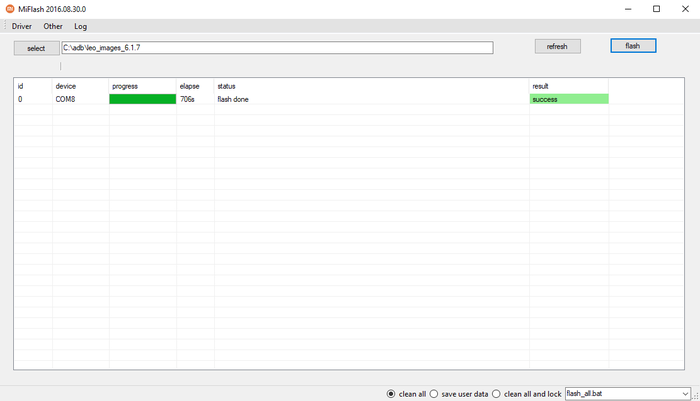Select the clean all radio option

pos(391,394)
